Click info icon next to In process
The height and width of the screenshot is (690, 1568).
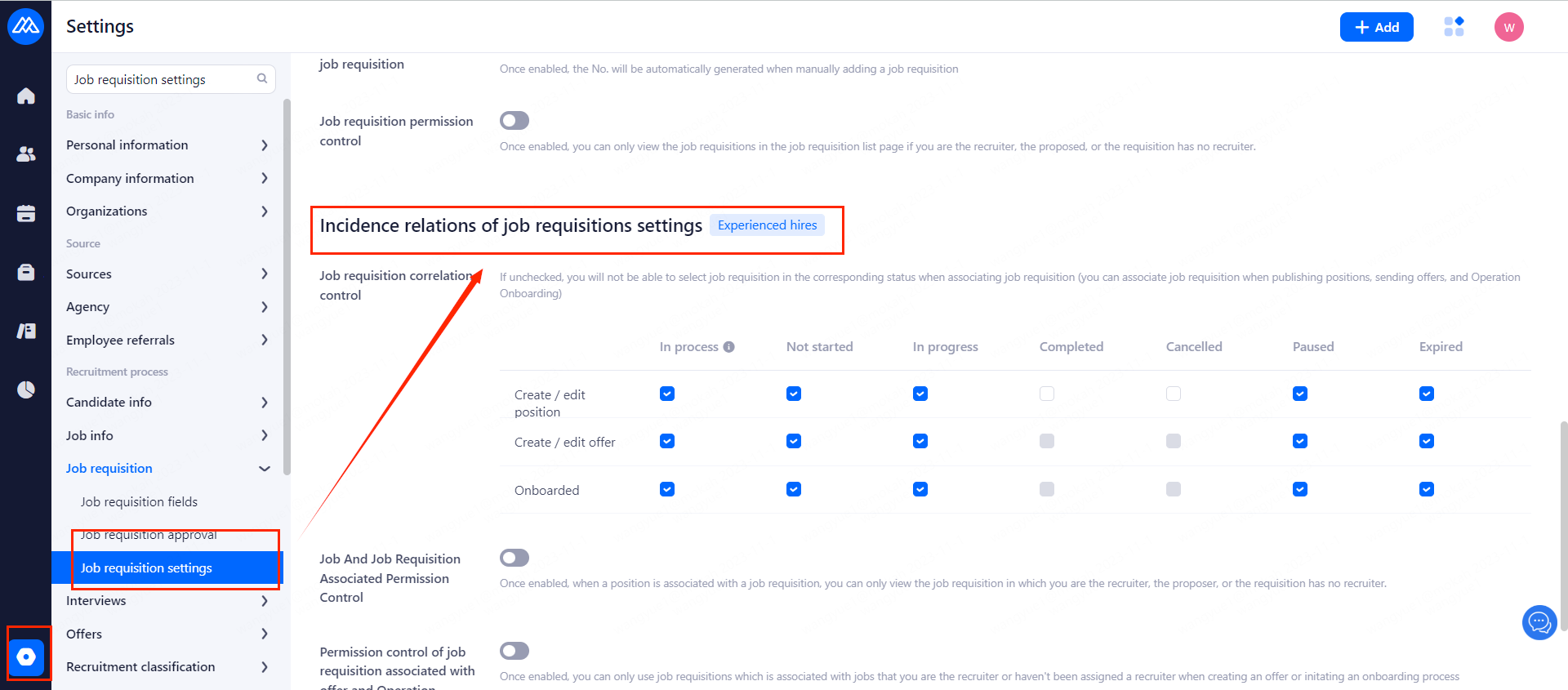[x=729, y=347]
